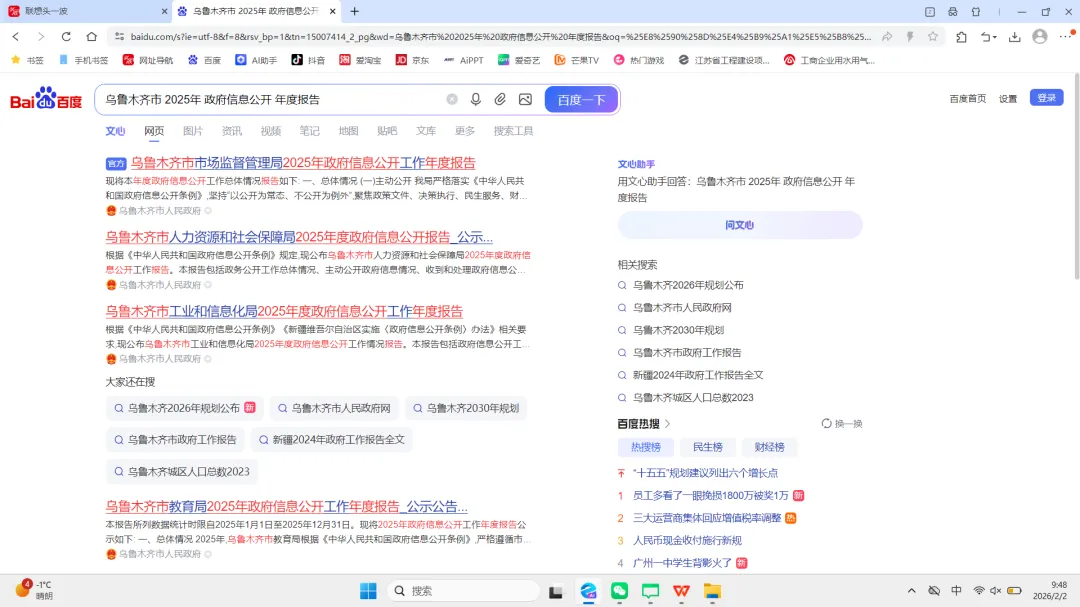
Task: Switch to 联想头一波 browser tab
Action: tap(85, 11)
